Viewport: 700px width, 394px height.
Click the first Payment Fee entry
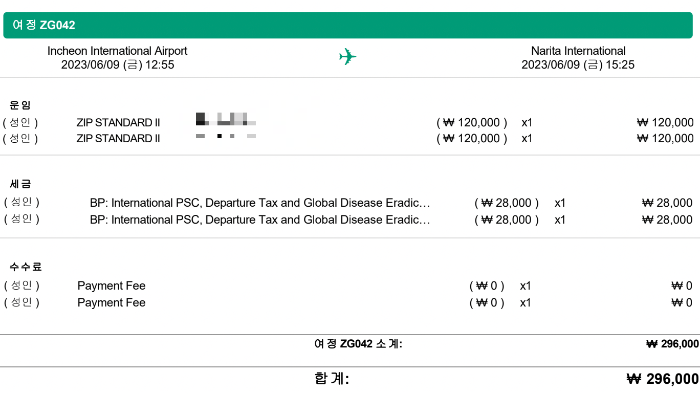click(111, 286)
